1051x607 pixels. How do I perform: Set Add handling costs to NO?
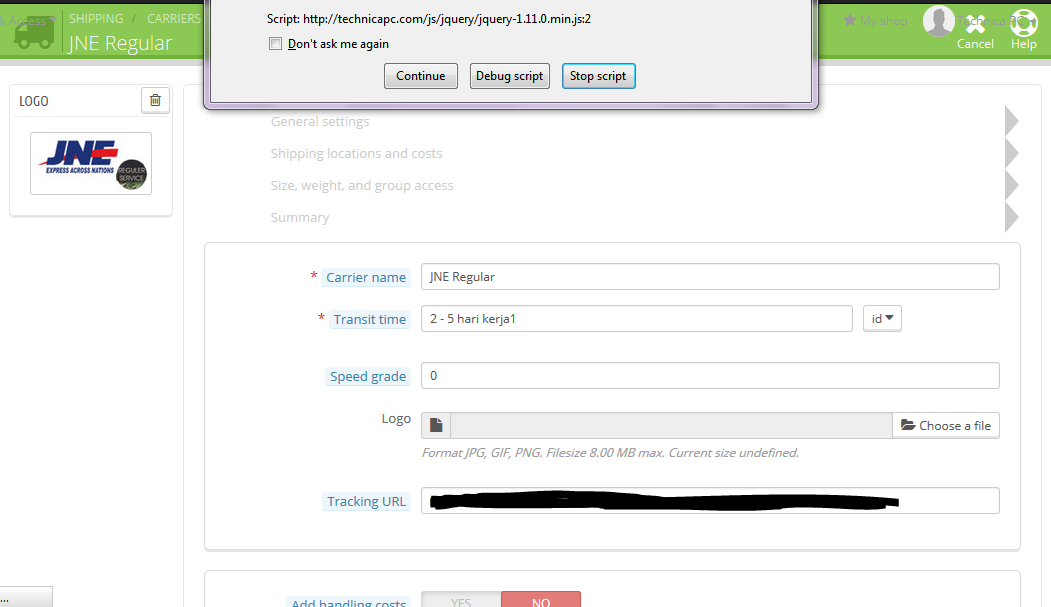coord(541,600)
